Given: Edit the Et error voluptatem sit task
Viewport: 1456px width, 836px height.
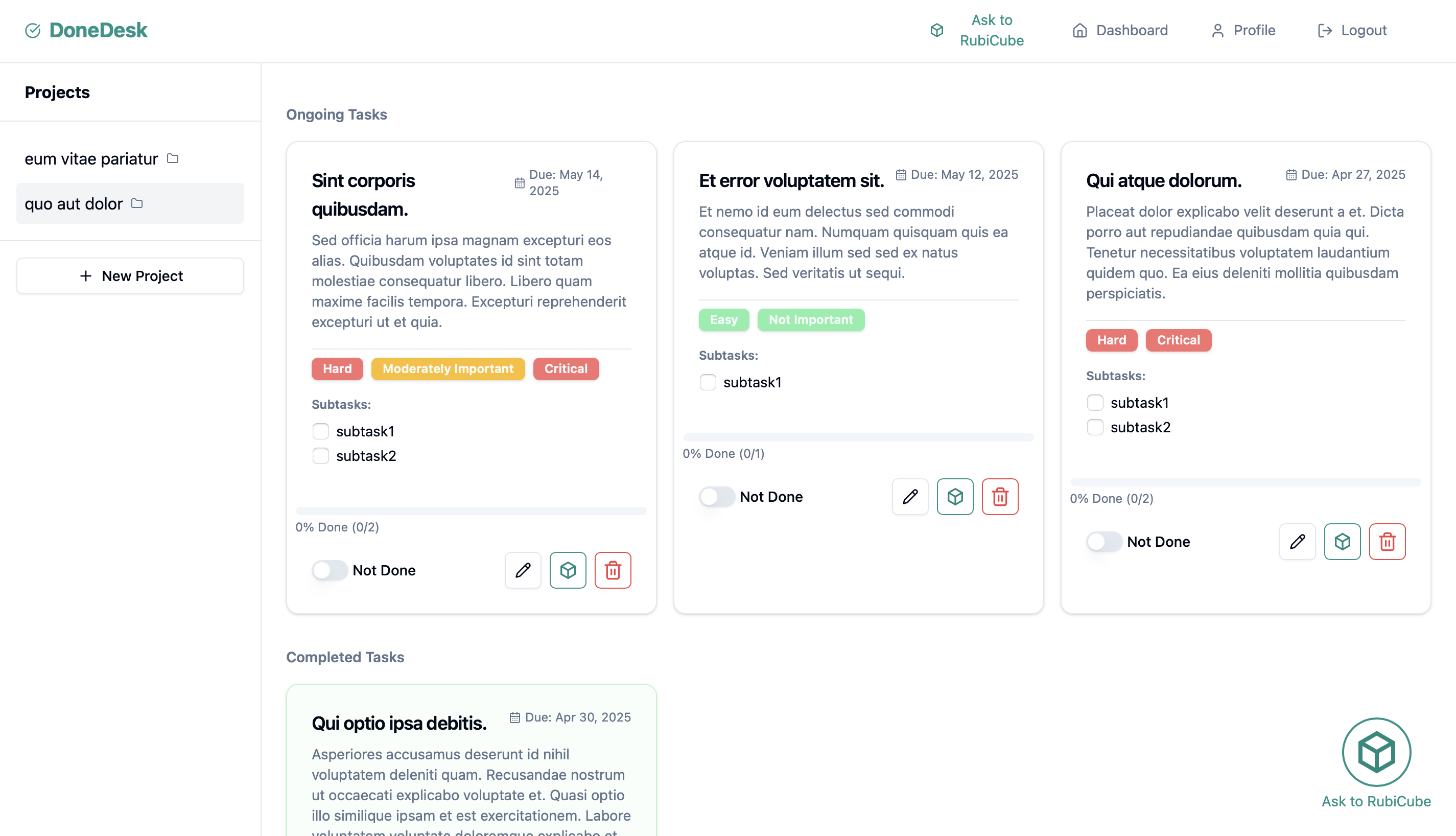Looking at the screenshot, I should (910, 497).
